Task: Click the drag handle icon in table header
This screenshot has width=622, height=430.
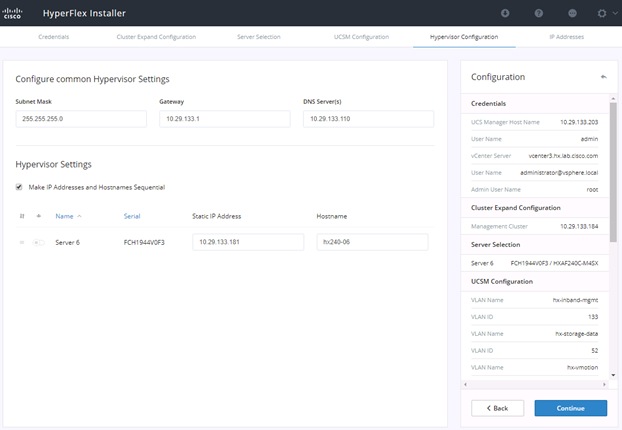Action: (x=22, y=216)
